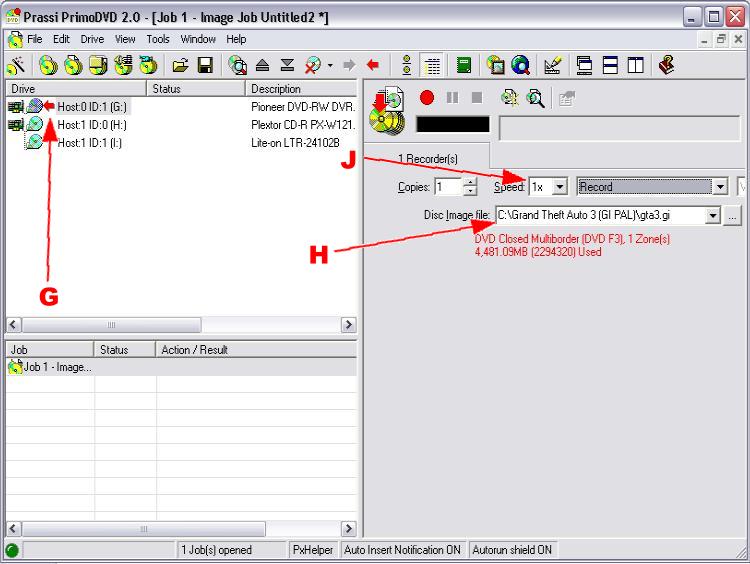Open the View menu

[125, 39]
